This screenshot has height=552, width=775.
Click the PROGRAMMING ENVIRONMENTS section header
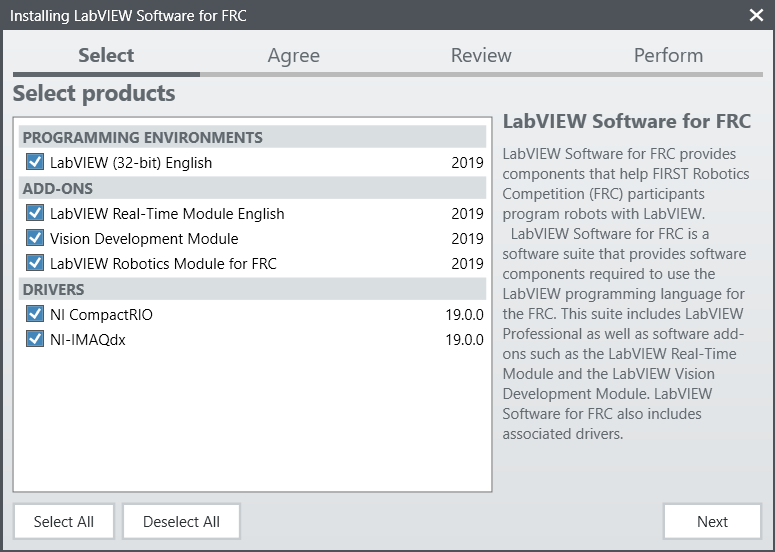click(x=252, y=137)
